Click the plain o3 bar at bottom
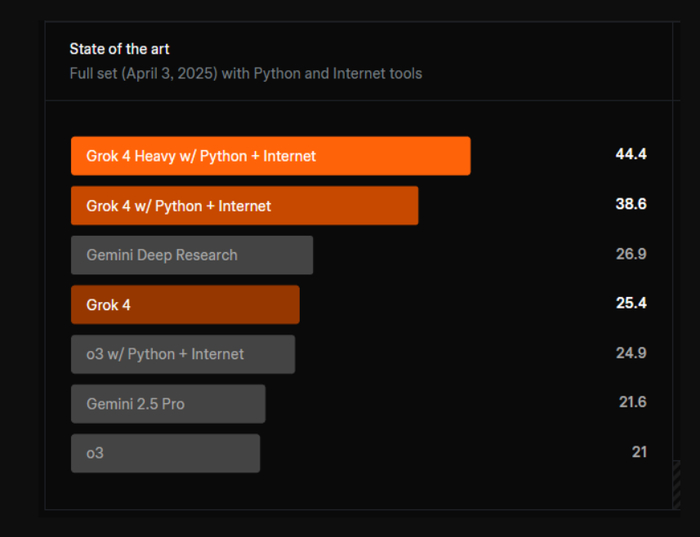This screenshot has height=537, width=700. (x=165, y=453)
